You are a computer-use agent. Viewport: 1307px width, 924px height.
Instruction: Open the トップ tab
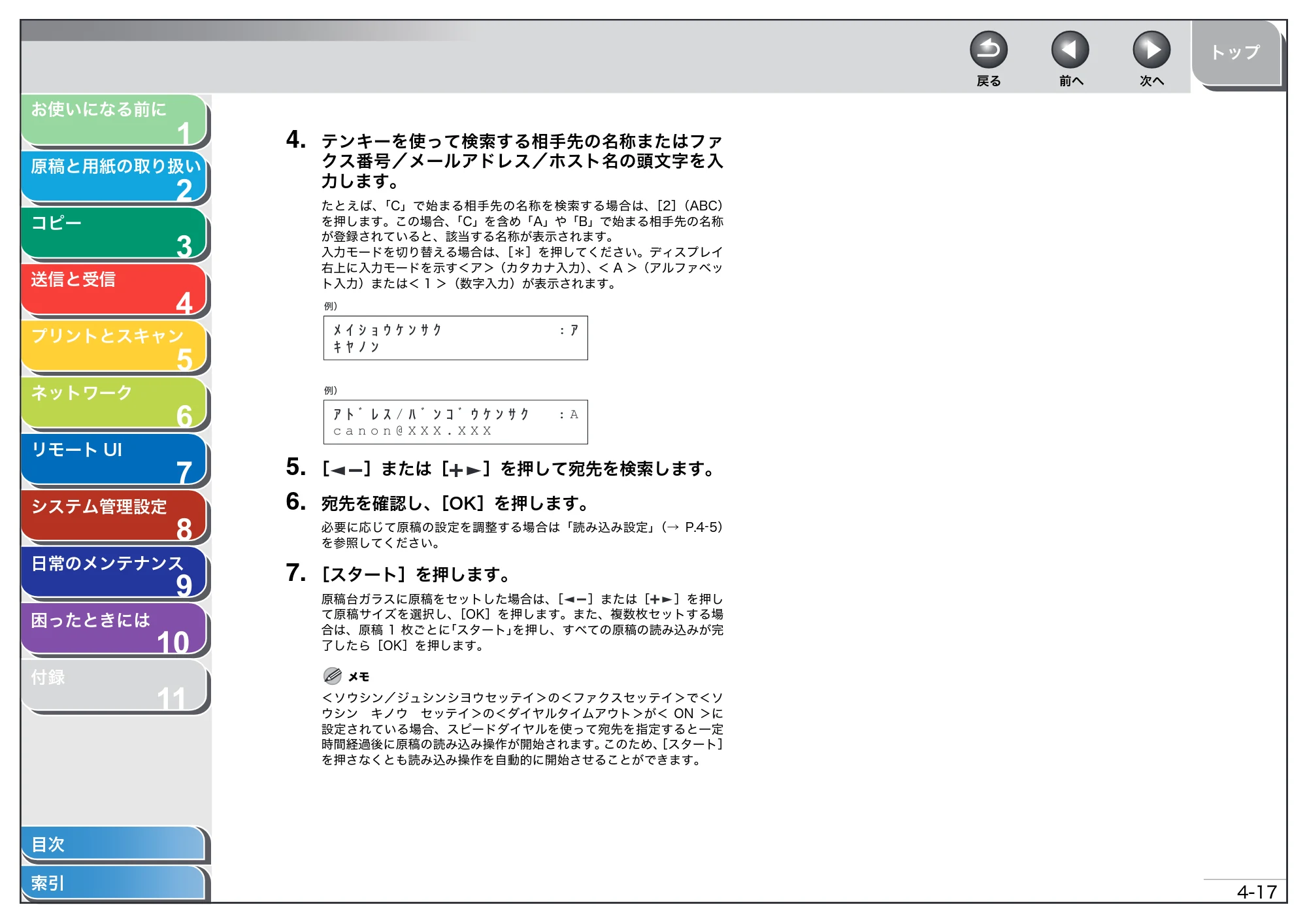coord(1235,54)
